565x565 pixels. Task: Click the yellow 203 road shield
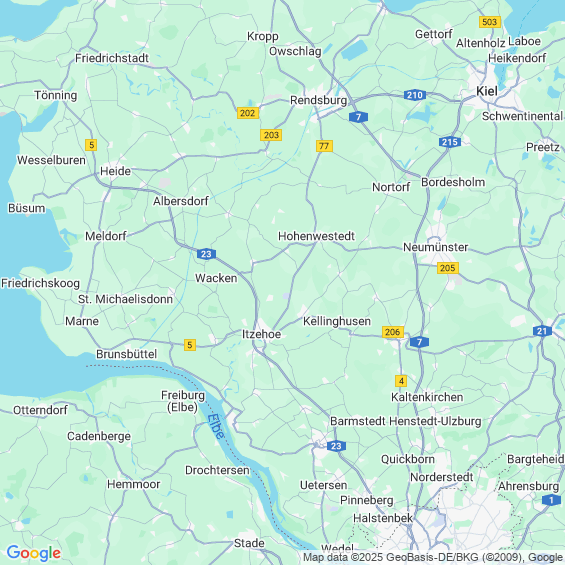click(271, 135)
